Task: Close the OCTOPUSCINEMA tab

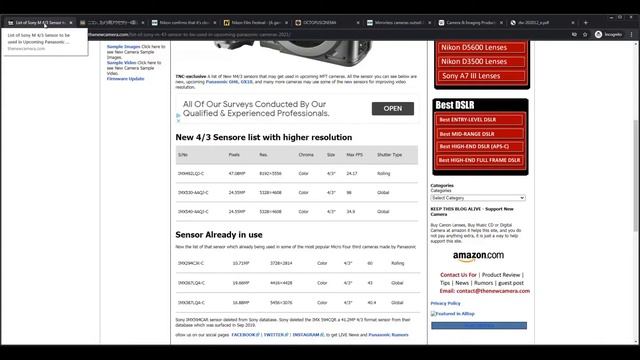Action: [358, 23]
